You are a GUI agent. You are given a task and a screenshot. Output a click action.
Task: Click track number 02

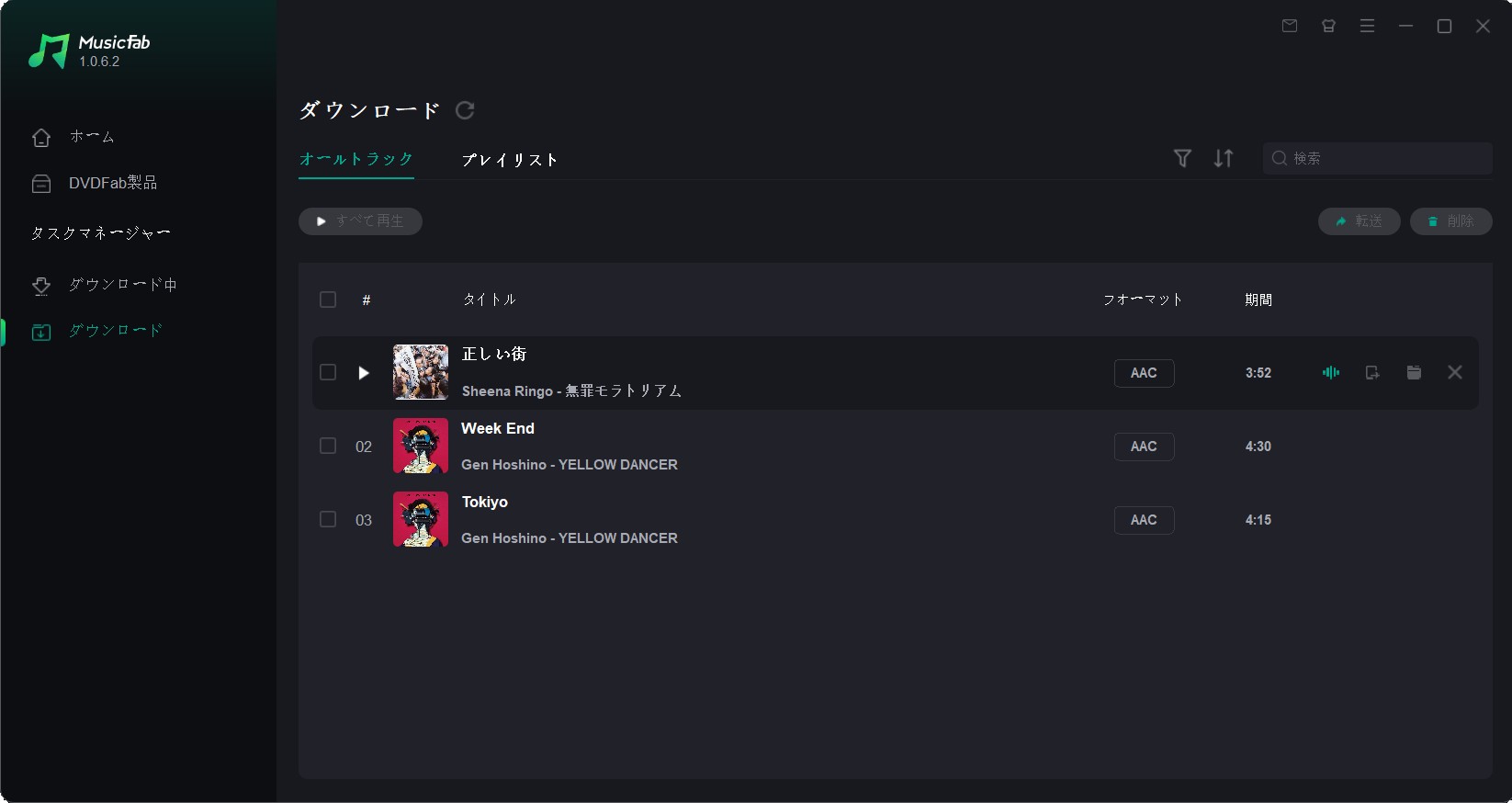tap(364, 447)
